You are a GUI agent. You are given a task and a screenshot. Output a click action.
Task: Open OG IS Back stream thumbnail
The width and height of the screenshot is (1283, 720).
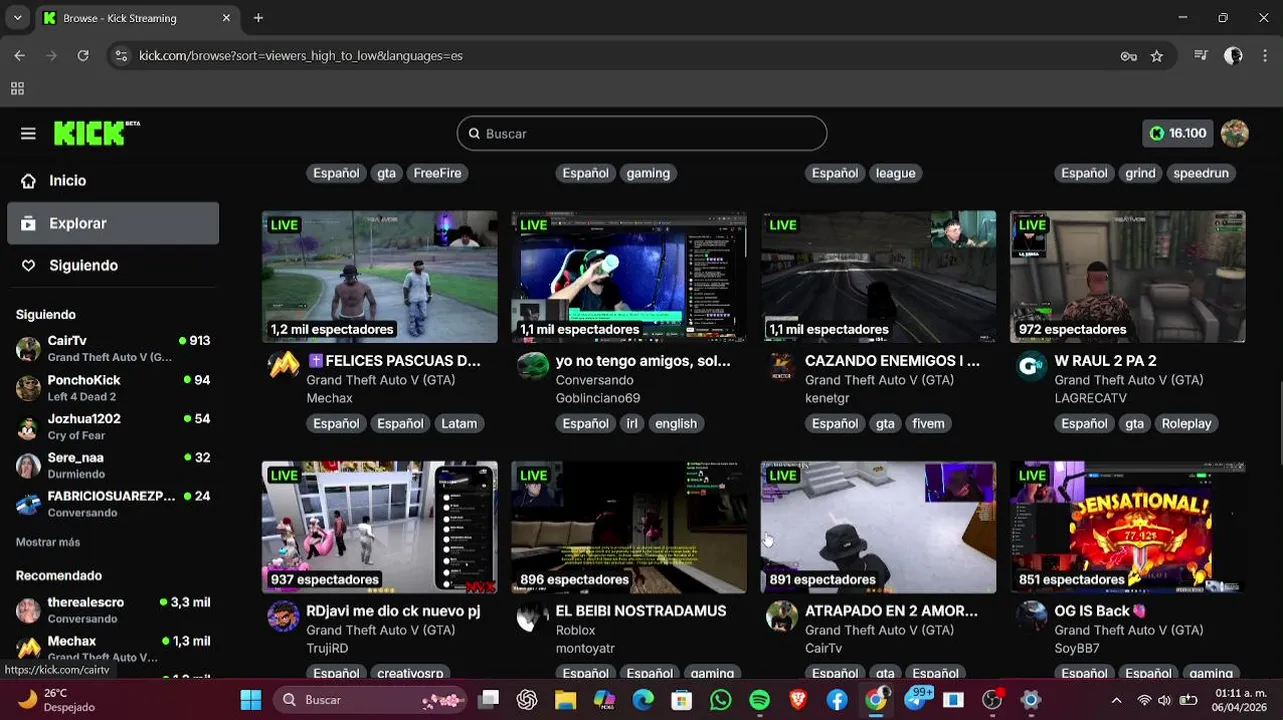coord(1128,527)
